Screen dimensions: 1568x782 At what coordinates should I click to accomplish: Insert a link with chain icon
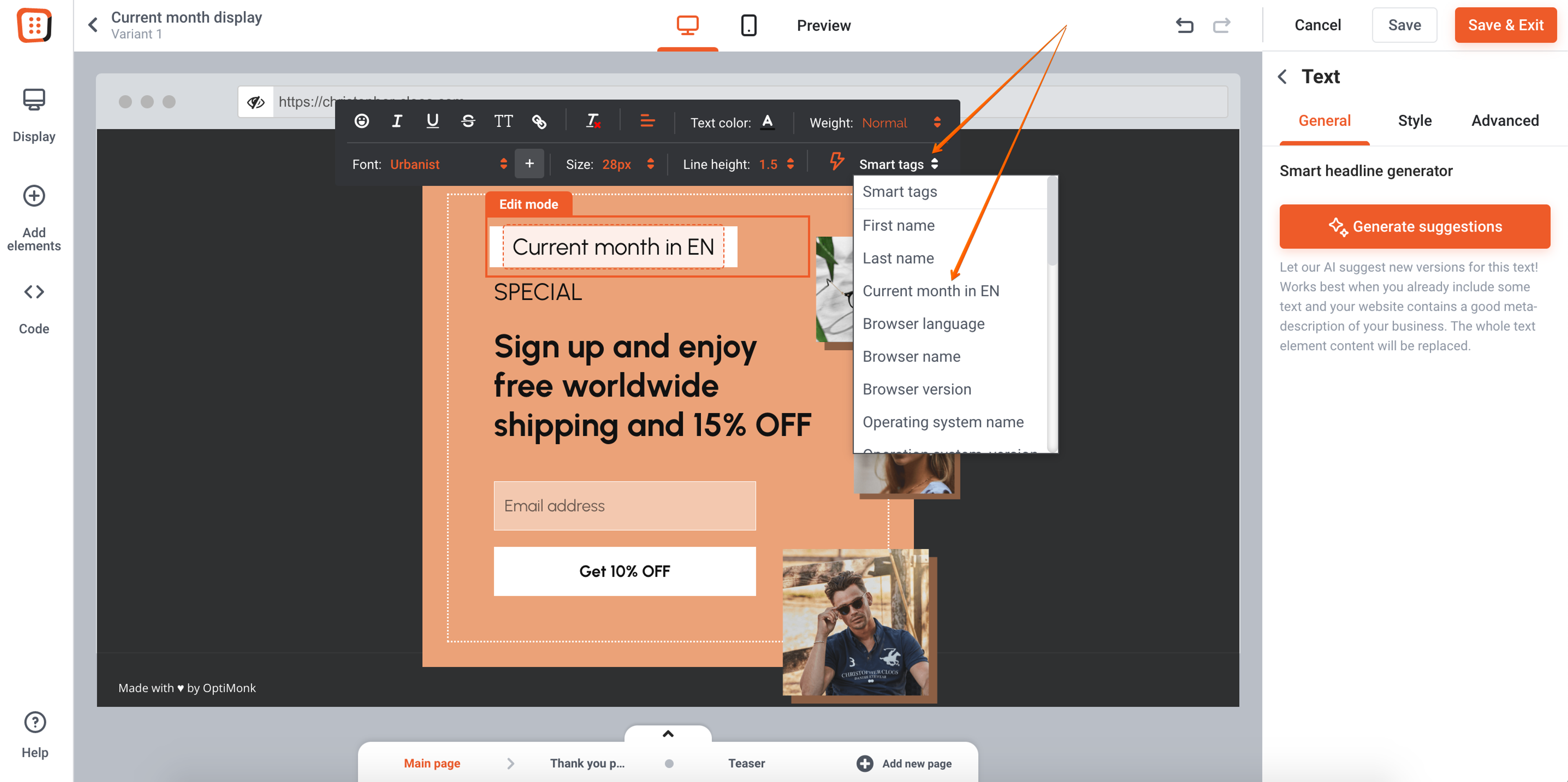[x=539, y=122]
